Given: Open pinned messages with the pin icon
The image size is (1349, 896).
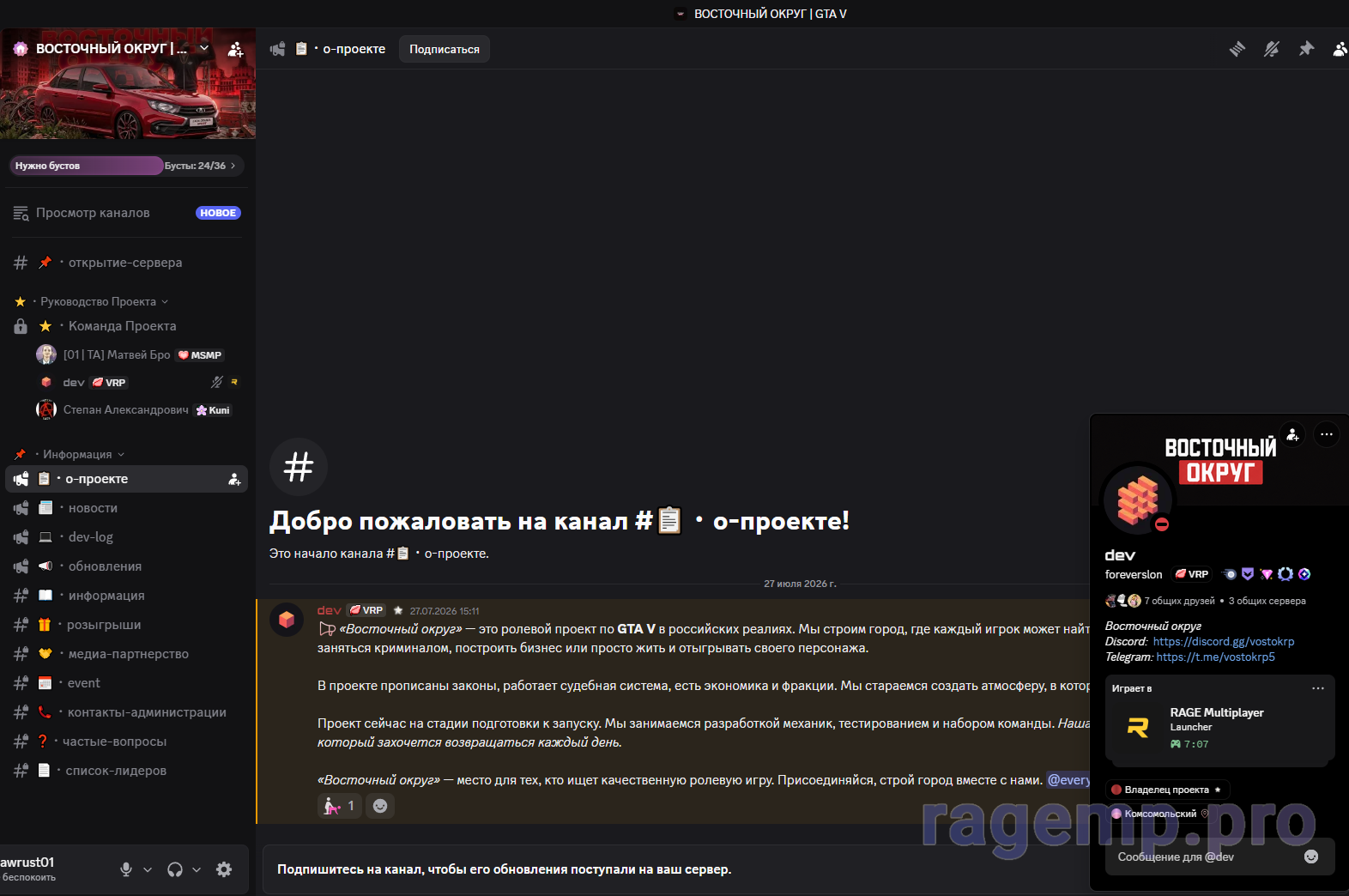Looking at the screenshot, I should (1306, 49).
